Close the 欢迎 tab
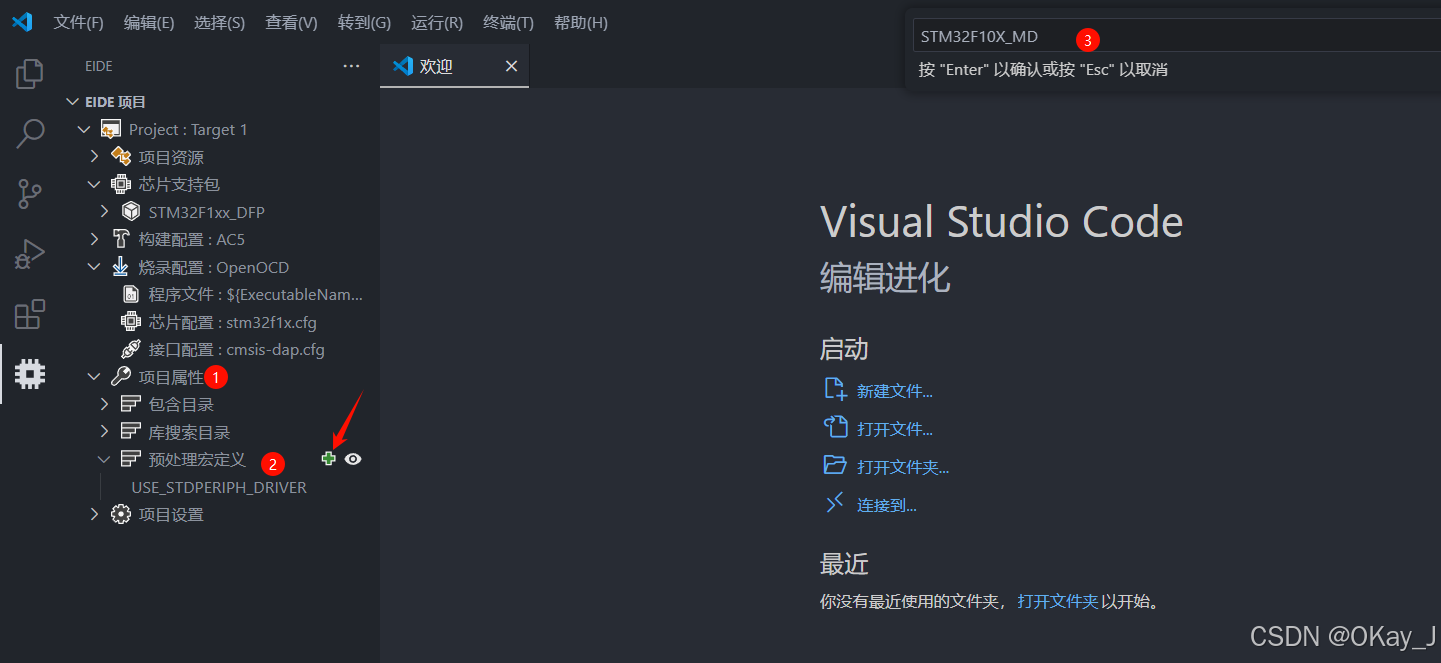The width and height of the screenshot is (1441, 663). pyautogui.click(x=511, y=66)
